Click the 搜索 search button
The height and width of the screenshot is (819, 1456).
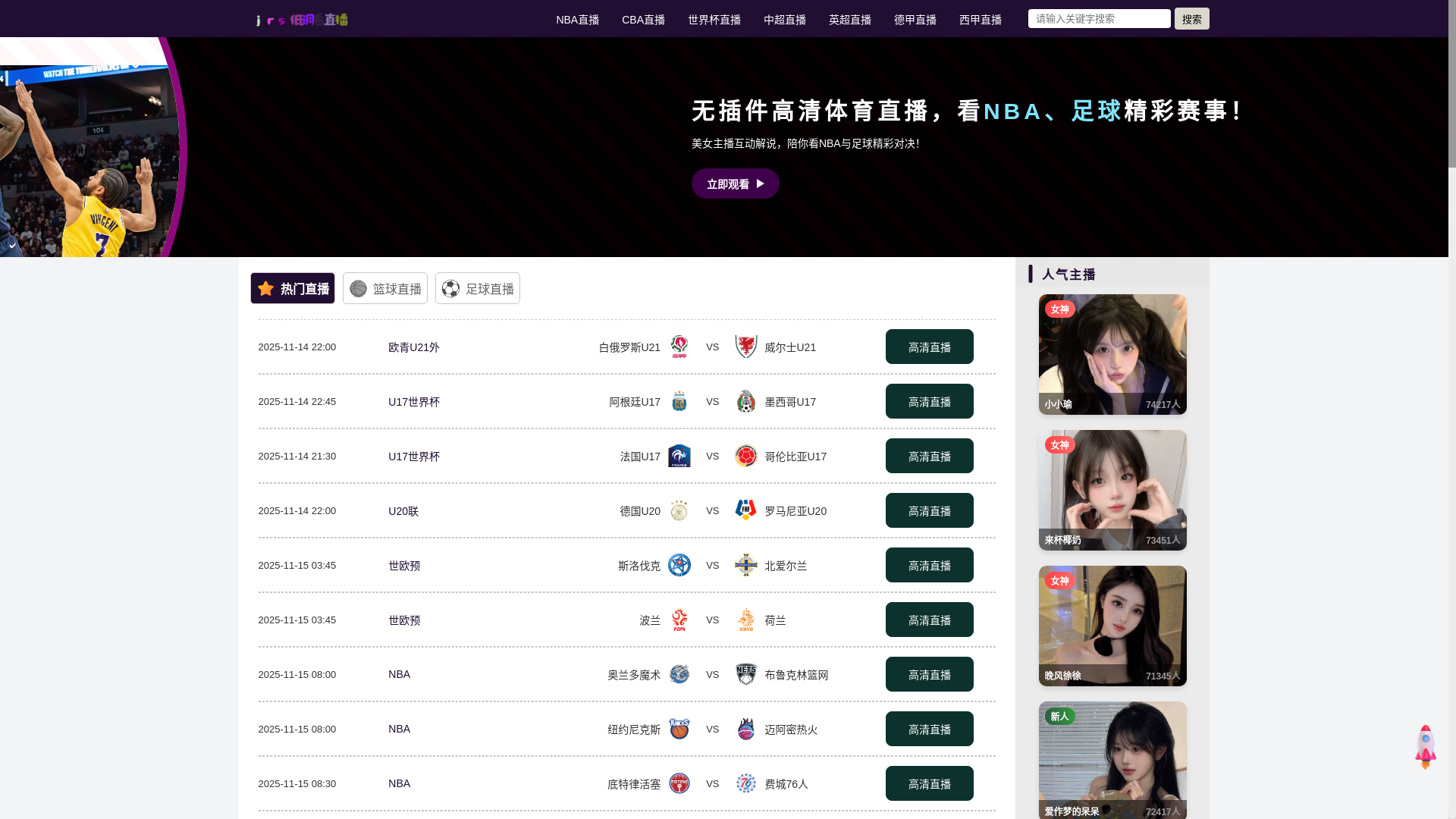(x=1191, y=19)
